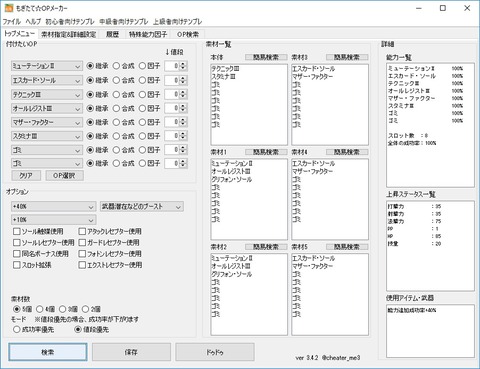Open the 武器潜在などのブースト dropdown
This screenshot has width=480, height=369.
(x=142, y=207)
